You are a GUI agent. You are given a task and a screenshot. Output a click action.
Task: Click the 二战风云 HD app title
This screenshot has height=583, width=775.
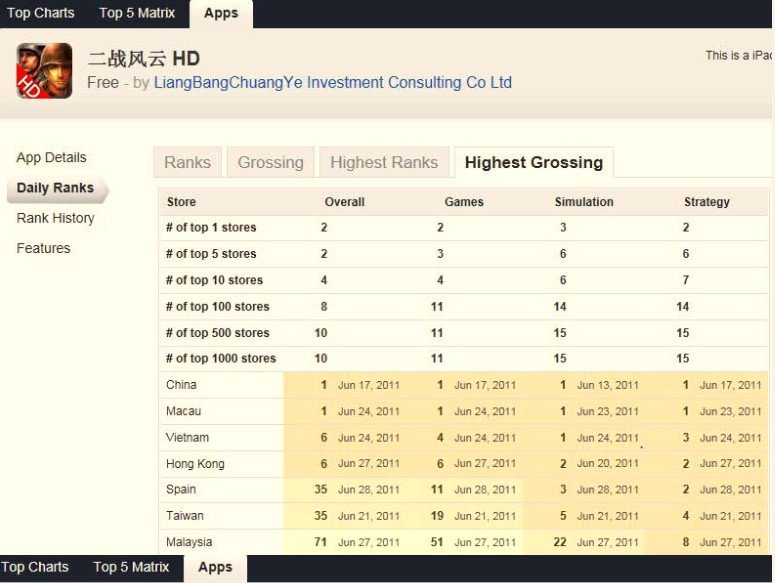point(144,59)
